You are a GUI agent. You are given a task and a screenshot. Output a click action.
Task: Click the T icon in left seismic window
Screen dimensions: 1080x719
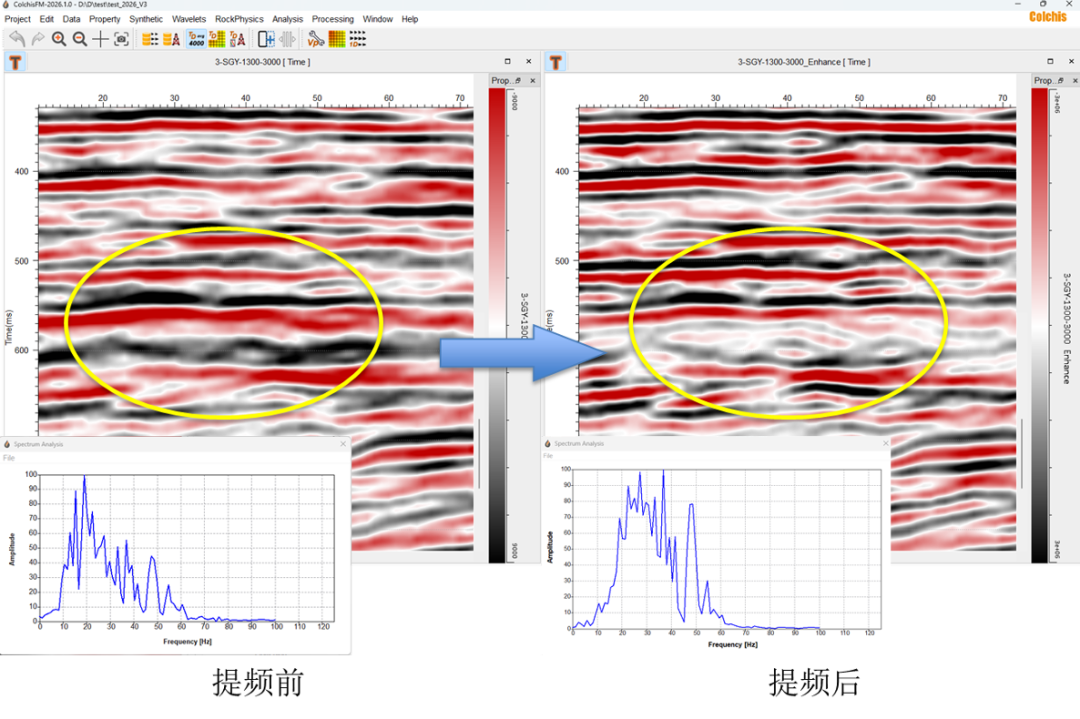coord(15,62)
